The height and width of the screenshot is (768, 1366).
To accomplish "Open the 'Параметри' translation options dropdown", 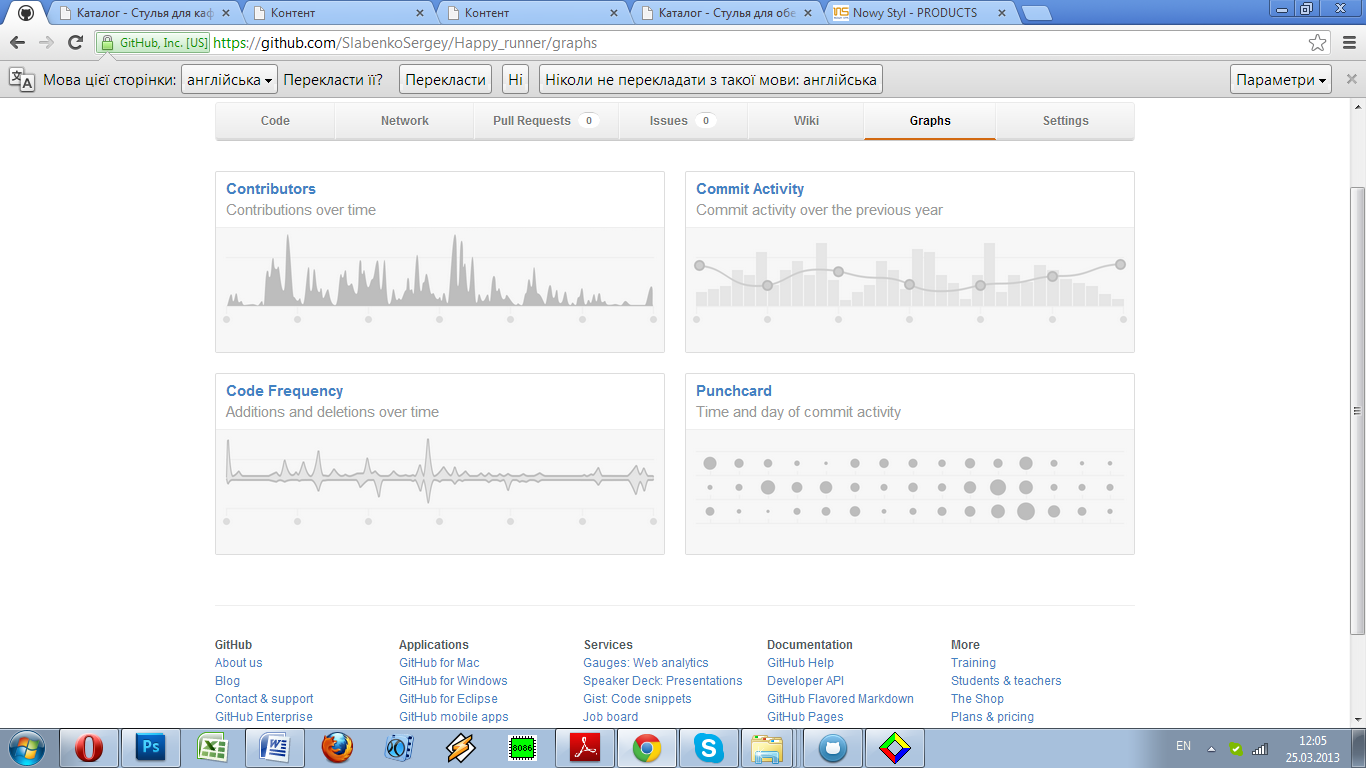I will click(1280, 80).
